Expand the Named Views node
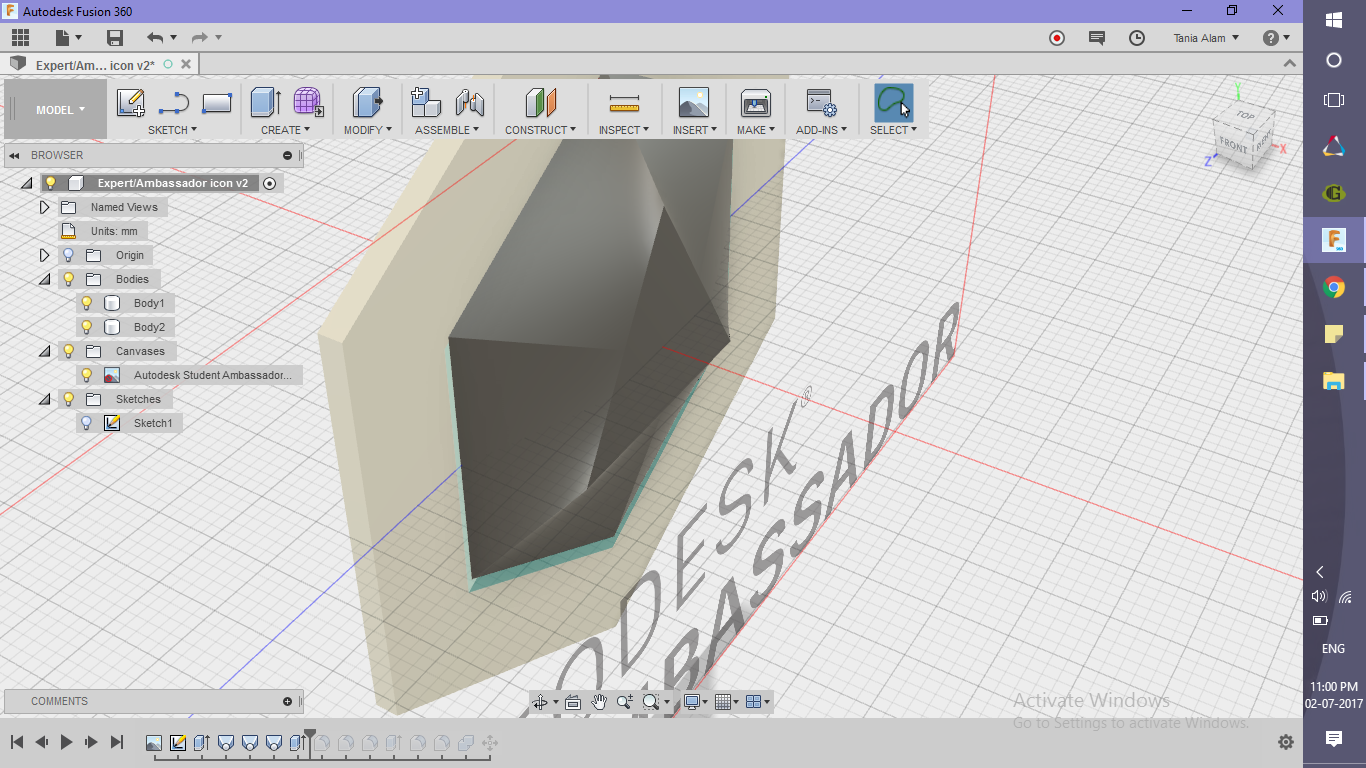 pos(44,207)
